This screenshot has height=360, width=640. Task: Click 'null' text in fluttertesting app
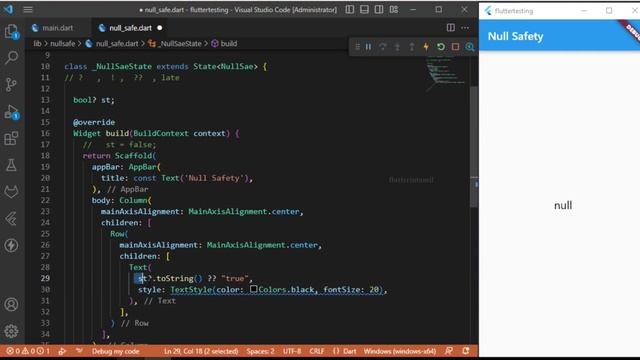click(563, 205)
